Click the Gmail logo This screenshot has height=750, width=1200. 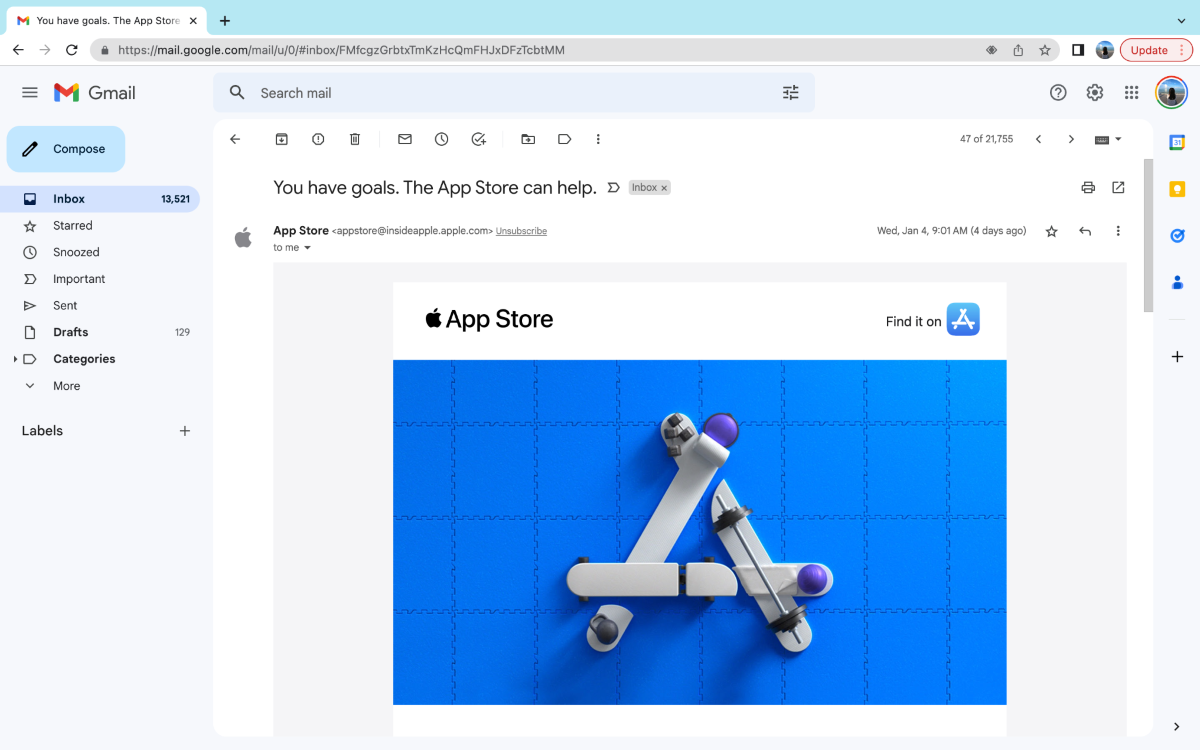95,92
